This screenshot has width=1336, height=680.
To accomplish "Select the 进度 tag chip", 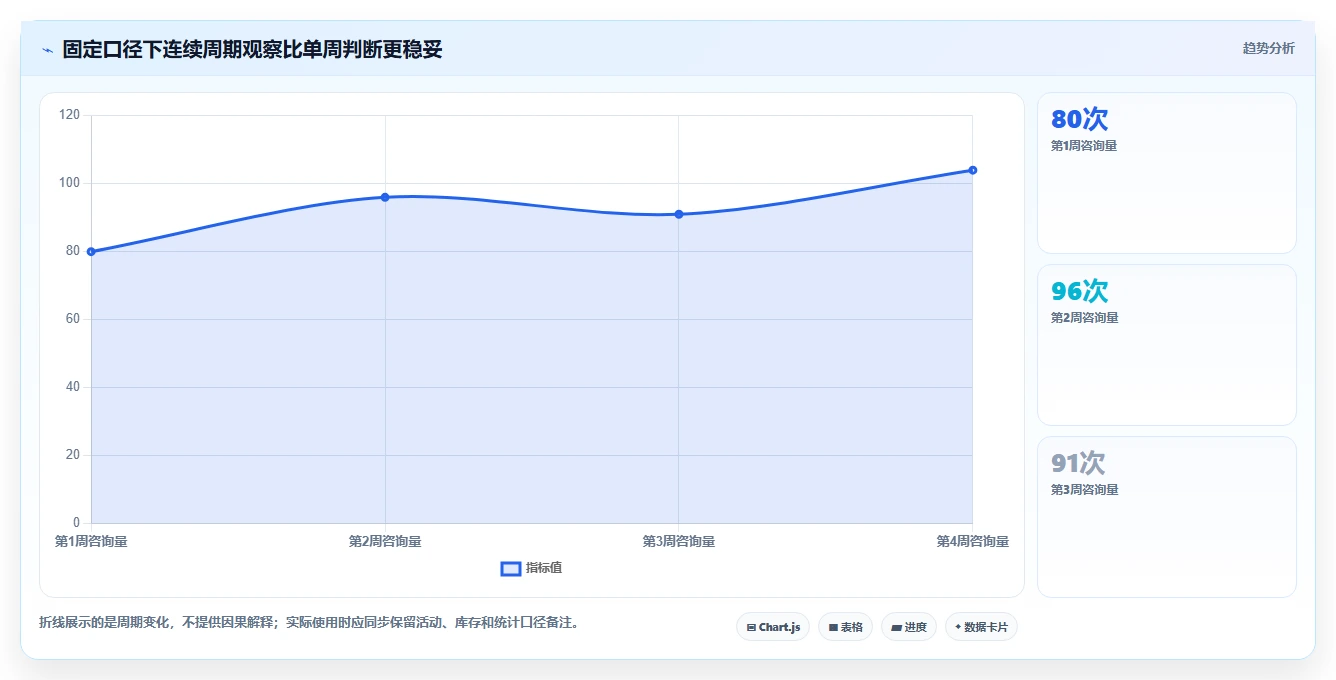I will pos(909,627).
